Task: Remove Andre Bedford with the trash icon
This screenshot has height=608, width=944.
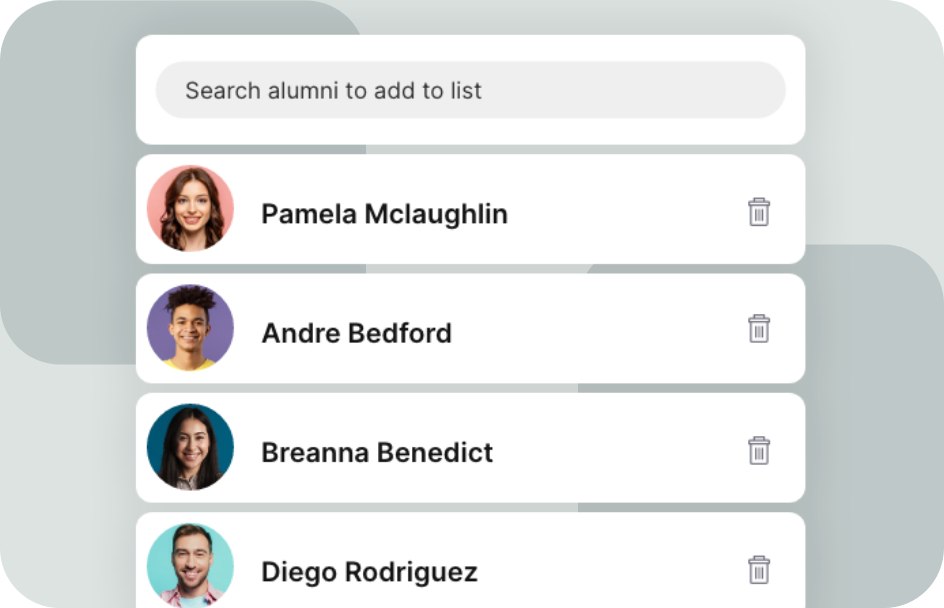Action: coord(759,329)
